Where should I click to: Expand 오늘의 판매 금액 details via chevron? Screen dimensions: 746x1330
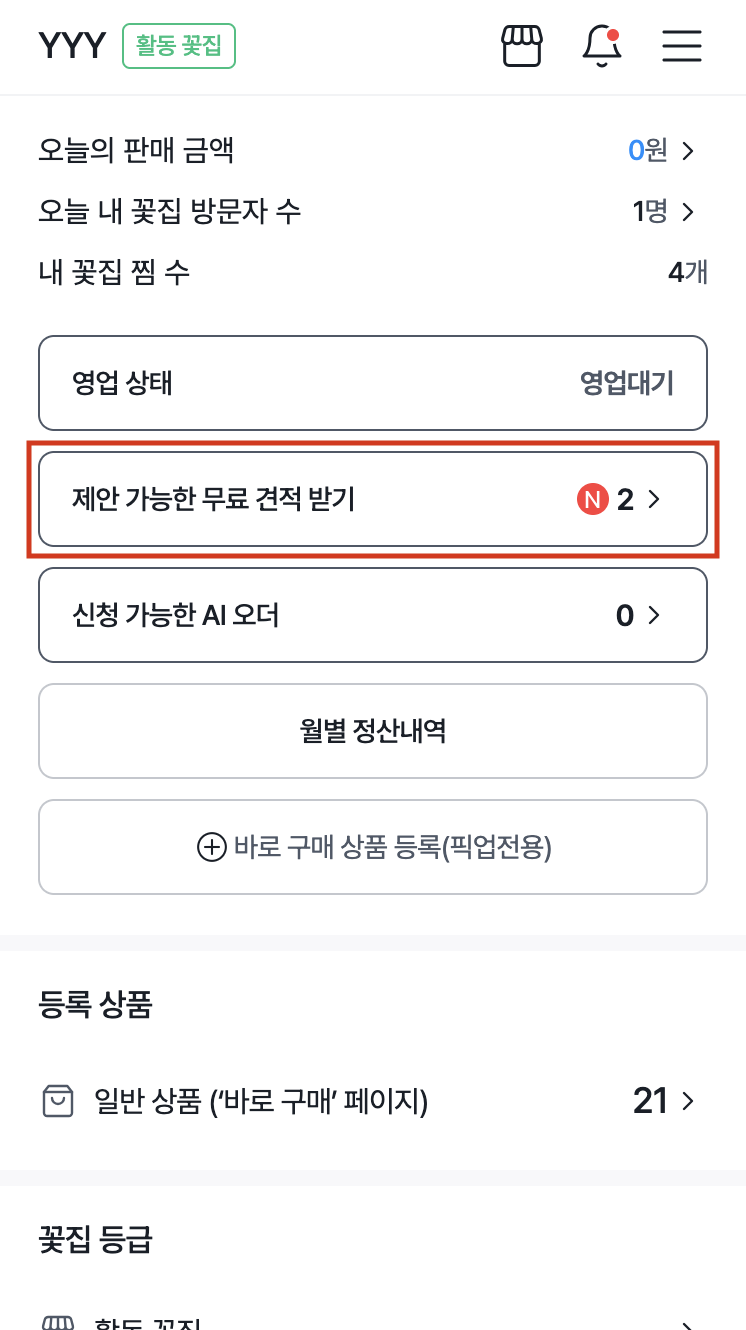coord(688,151)
